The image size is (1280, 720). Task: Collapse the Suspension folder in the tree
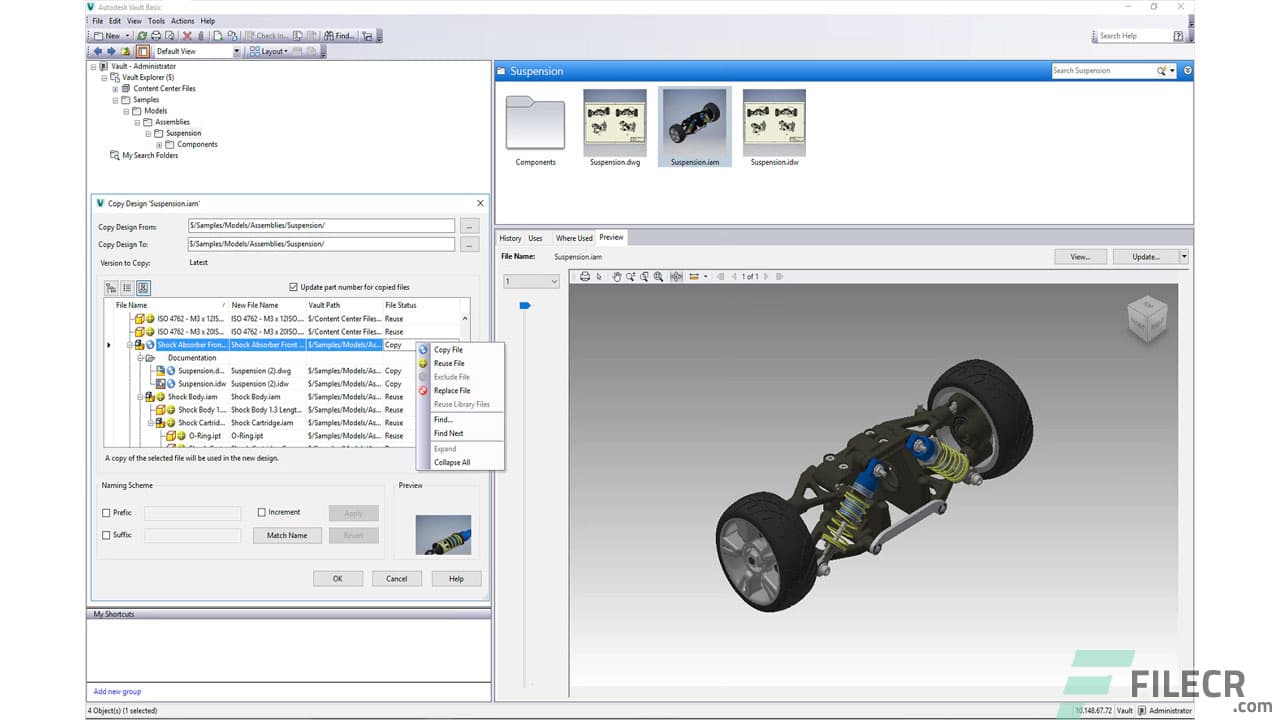coord(149,133)
